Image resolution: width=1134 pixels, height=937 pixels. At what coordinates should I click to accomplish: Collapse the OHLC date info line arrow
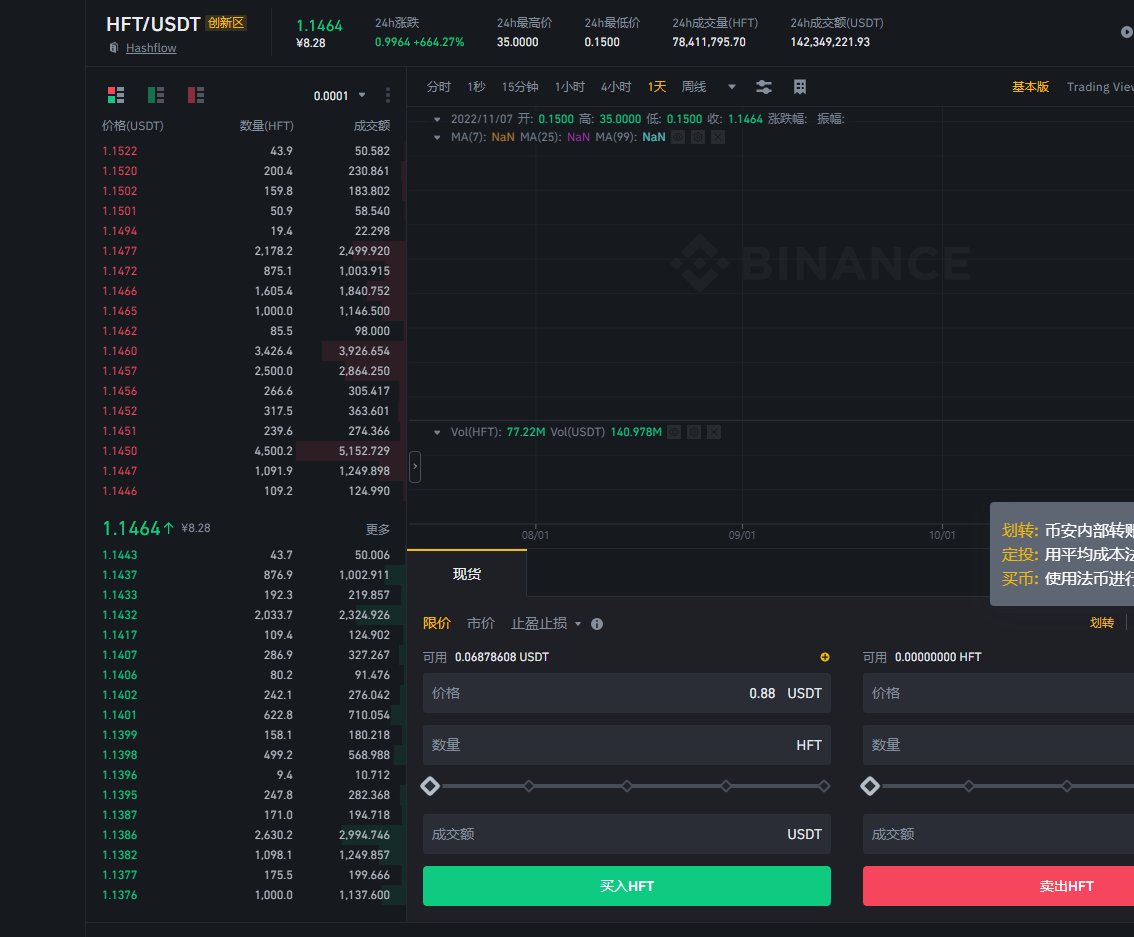[x=437, y=119]
